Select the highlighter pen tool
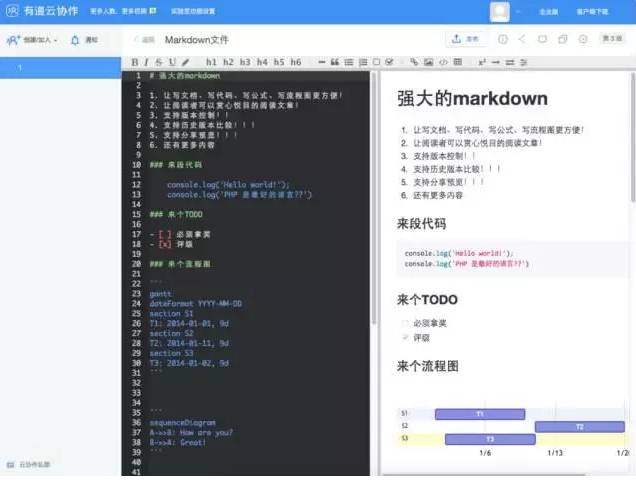The width and height of the screenshot is (636, 480). coord(185,62)
